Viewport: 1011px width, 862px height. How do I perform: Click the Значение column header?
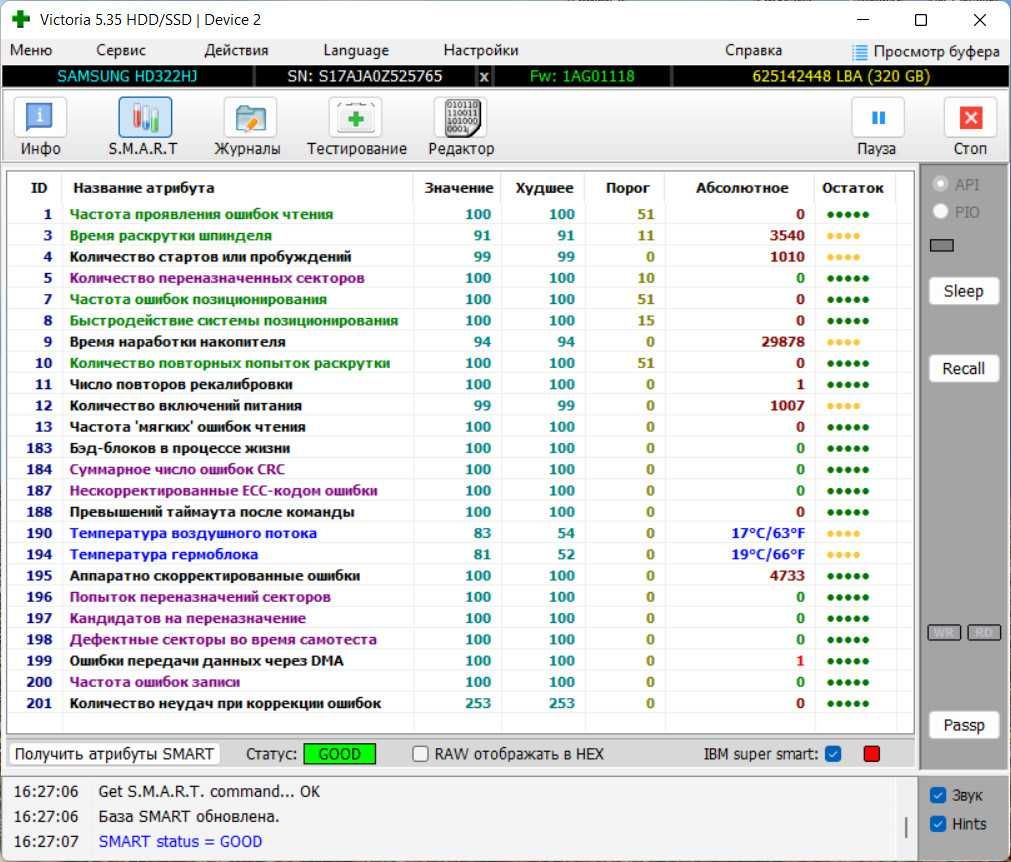coord(458,188)
